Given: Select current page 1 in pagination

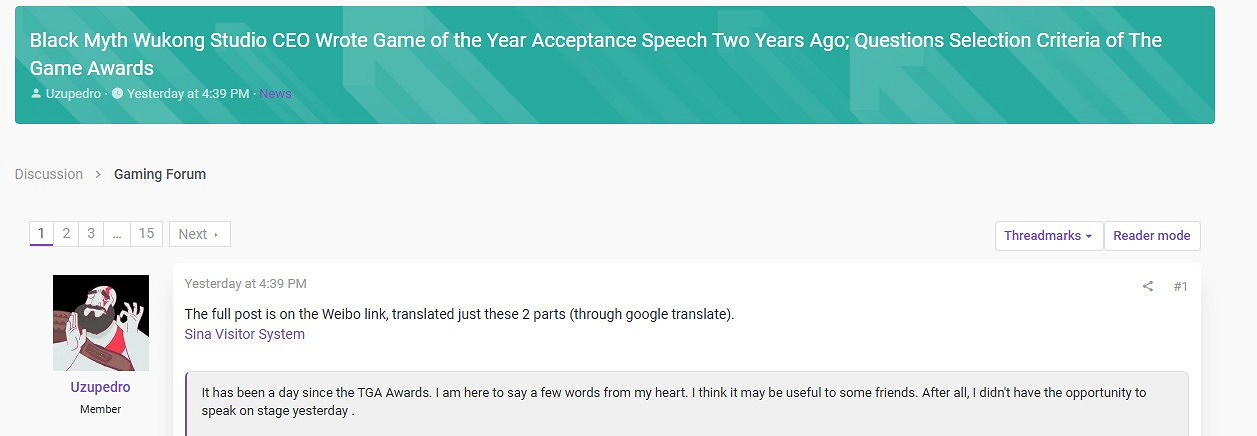Looking at the screenshot, I should [x=41, y=234].
